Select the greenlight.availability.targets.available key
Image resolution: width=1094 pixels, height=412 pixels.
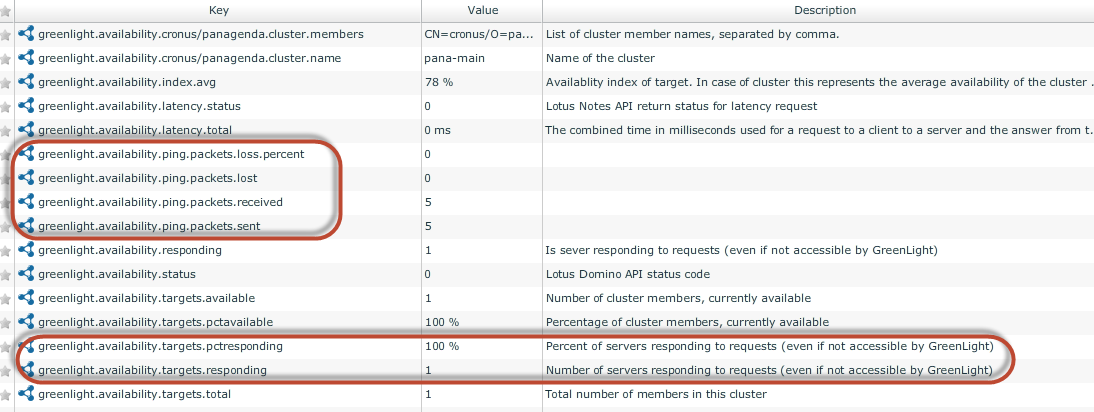coord(147,298)
